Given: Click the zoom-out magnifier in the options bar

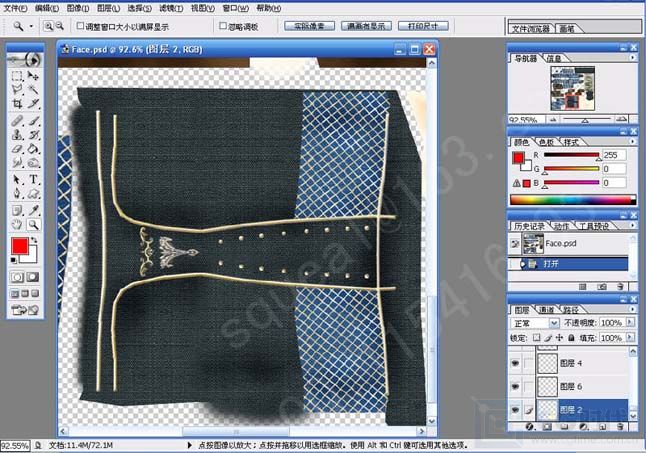Looking at the screenshot, I should tap(62, 25).
